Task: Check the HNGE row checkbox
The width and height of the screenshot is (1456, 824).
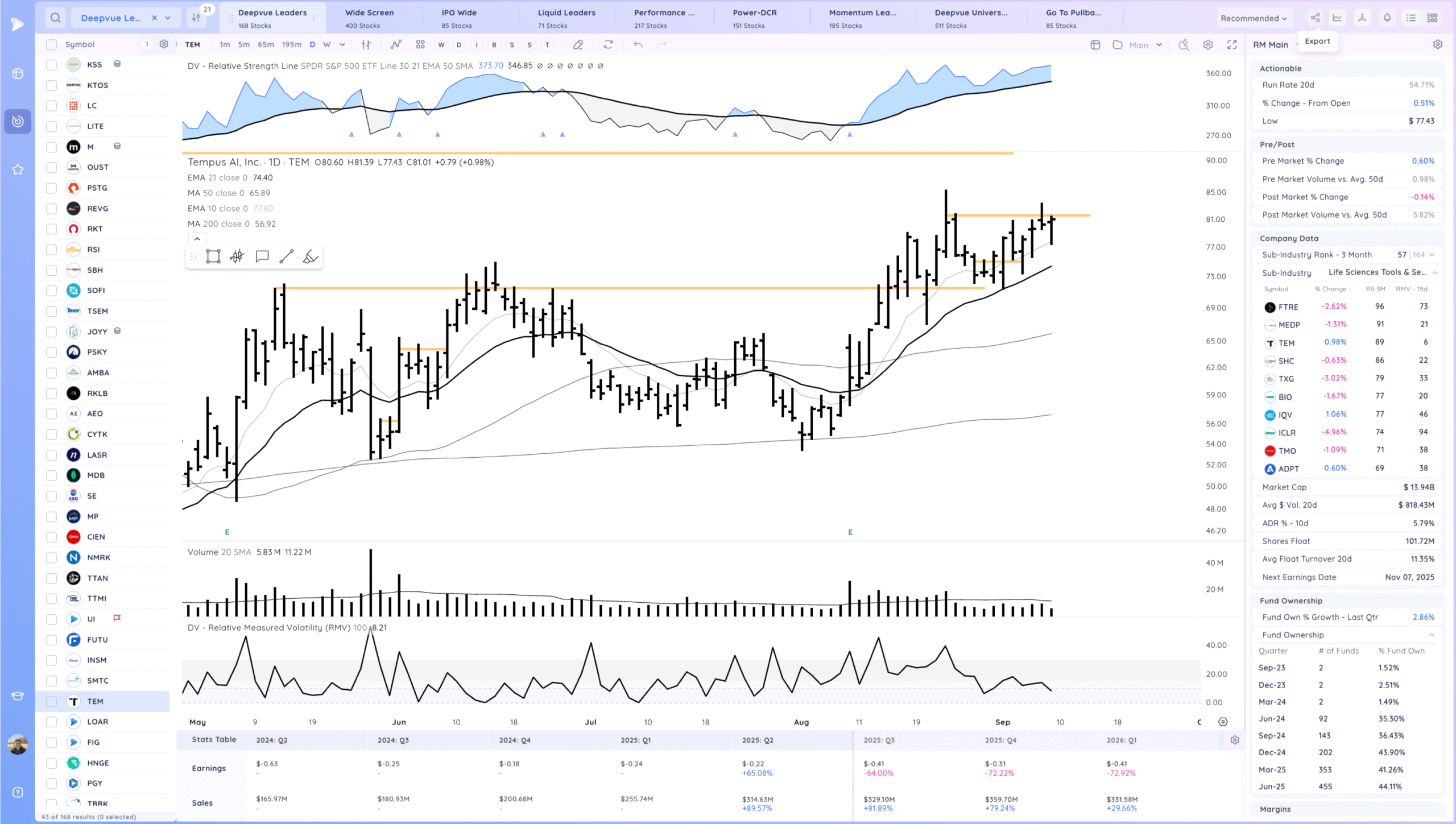Action: pyautogui.click(x=52, y=763)
